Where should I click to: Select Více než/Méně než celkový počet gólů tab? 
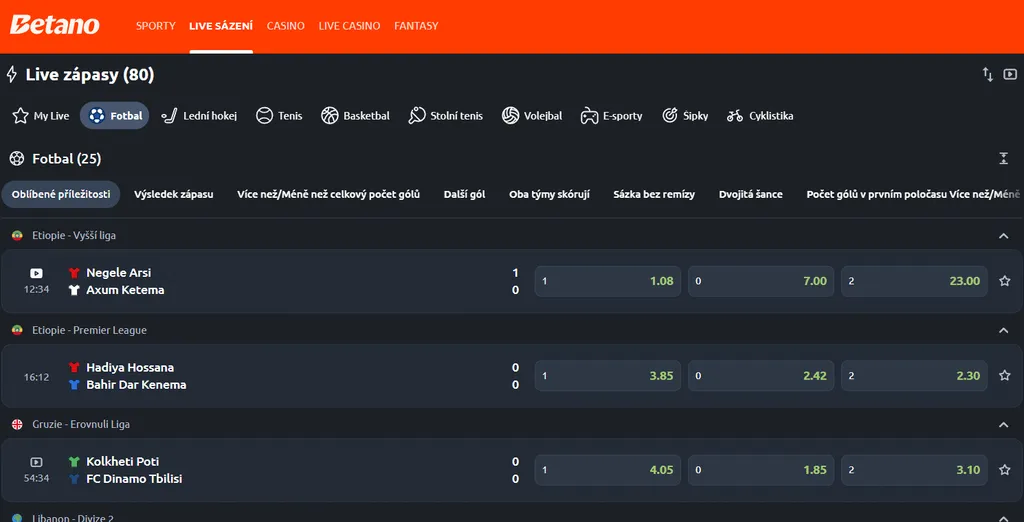[328, 194]
